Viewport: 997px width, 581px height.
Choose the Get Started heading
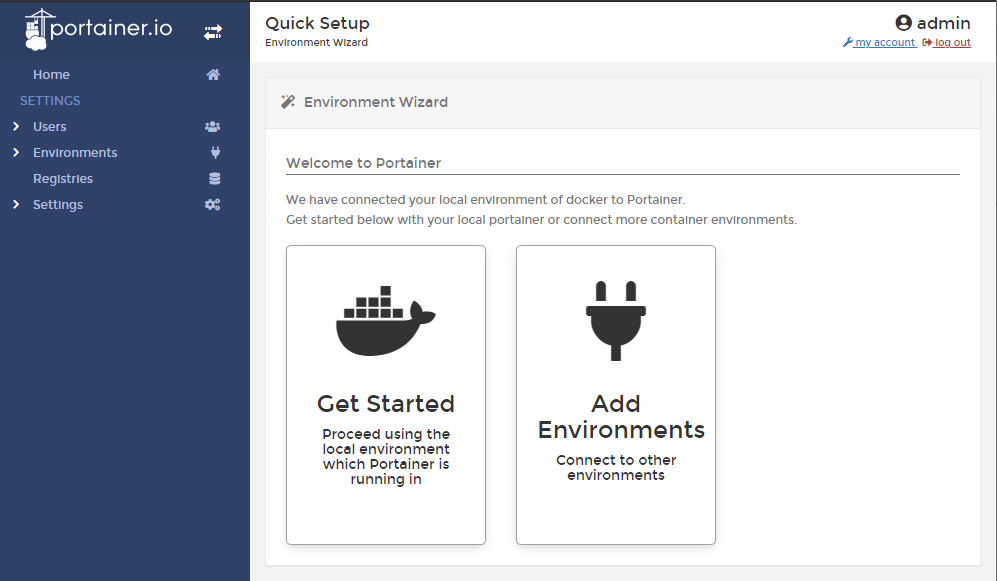pyautogui.click(x=386, y=404)
